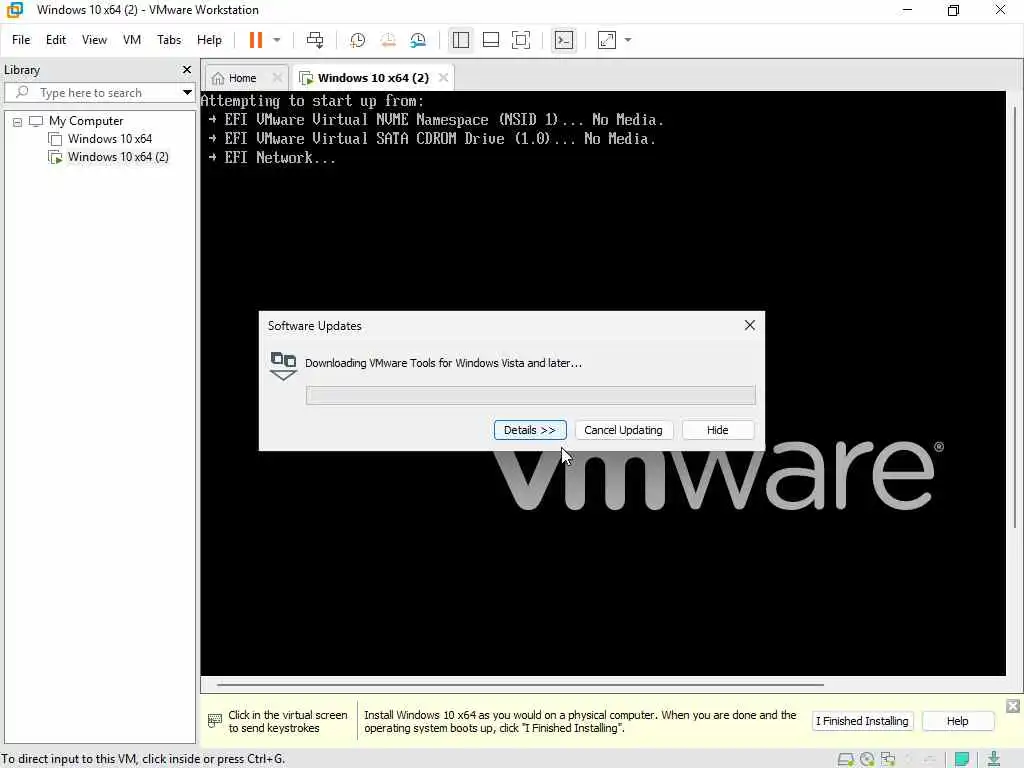
Task: Click the keyboard icon in hint bar
Action: pyautogui.click(x=215, y=721)
